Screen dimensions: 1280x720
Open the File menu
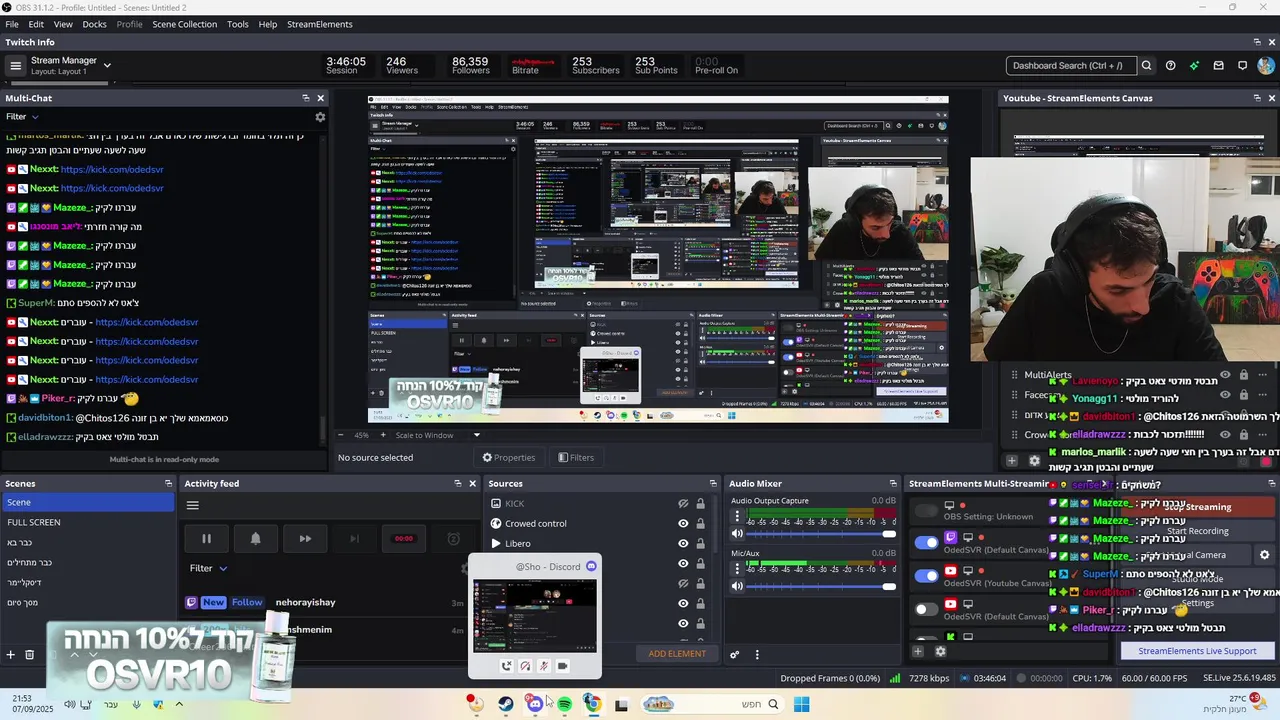[10, 24]
